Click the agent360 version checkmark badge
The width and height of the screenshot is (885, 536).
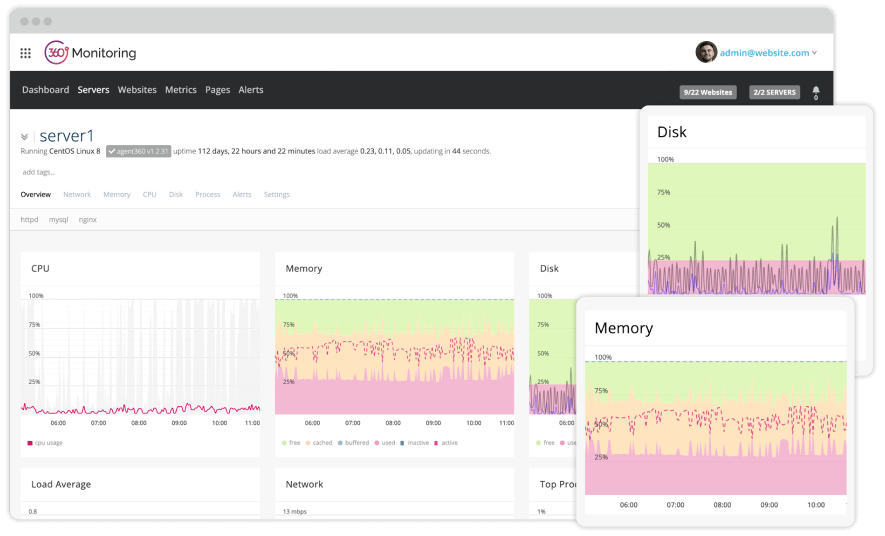tap(137, 151)
